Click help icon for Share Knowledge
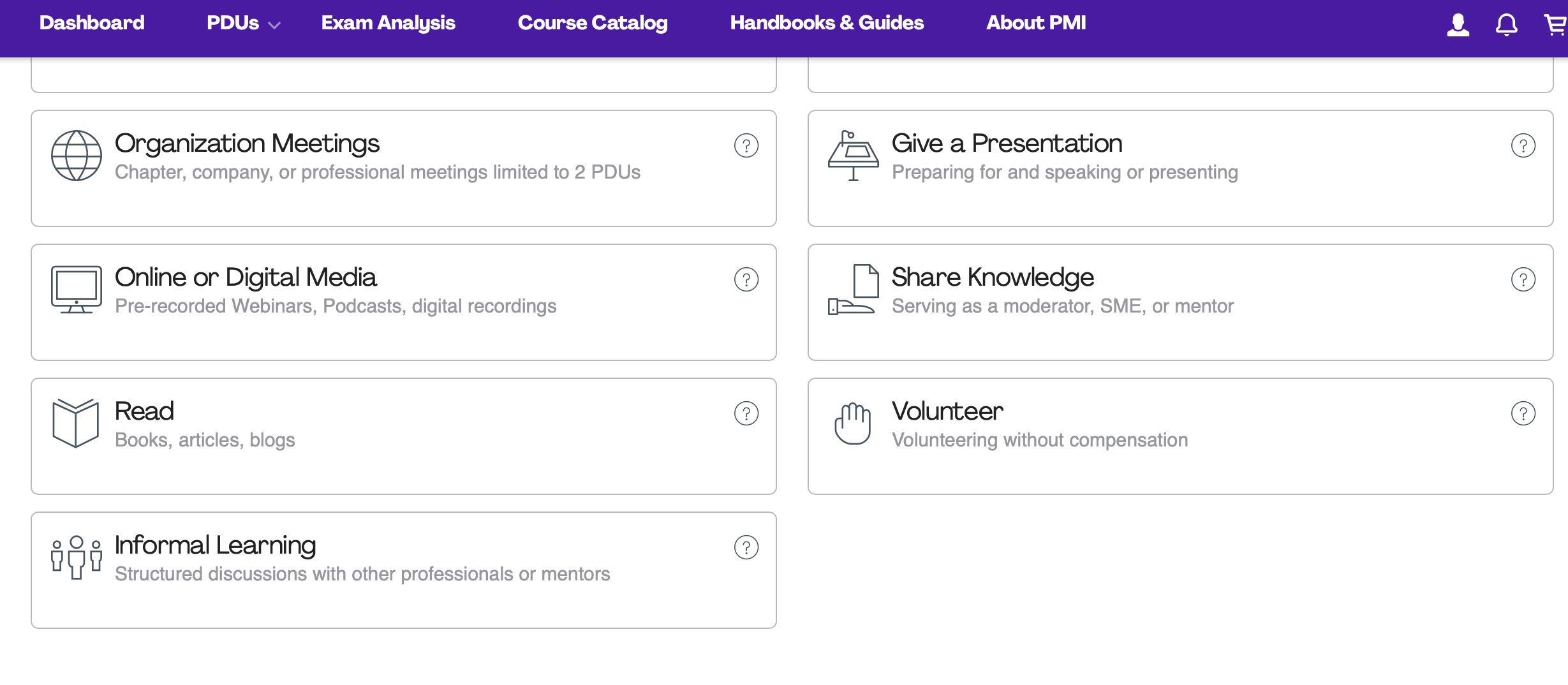1568x685 pixels. click(1523, 279)
